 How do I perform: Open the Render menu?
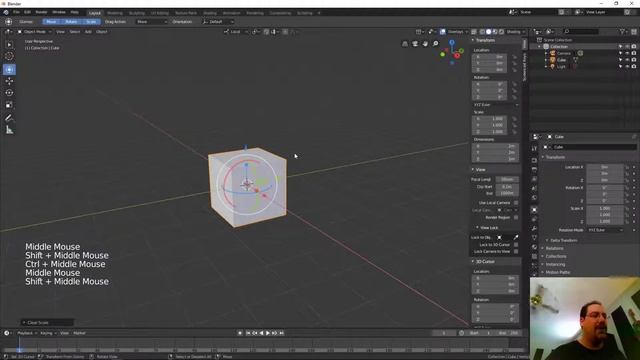tap(41, 12)
